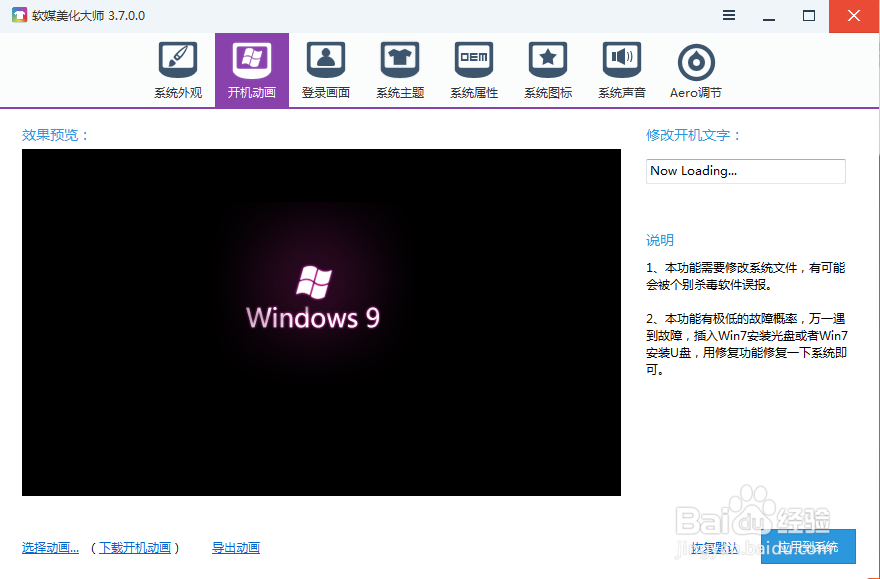Viewport: 880px width, 579px height.
Task: Click the 系统属性 OEM properties icon
Action: pos(473,68)
